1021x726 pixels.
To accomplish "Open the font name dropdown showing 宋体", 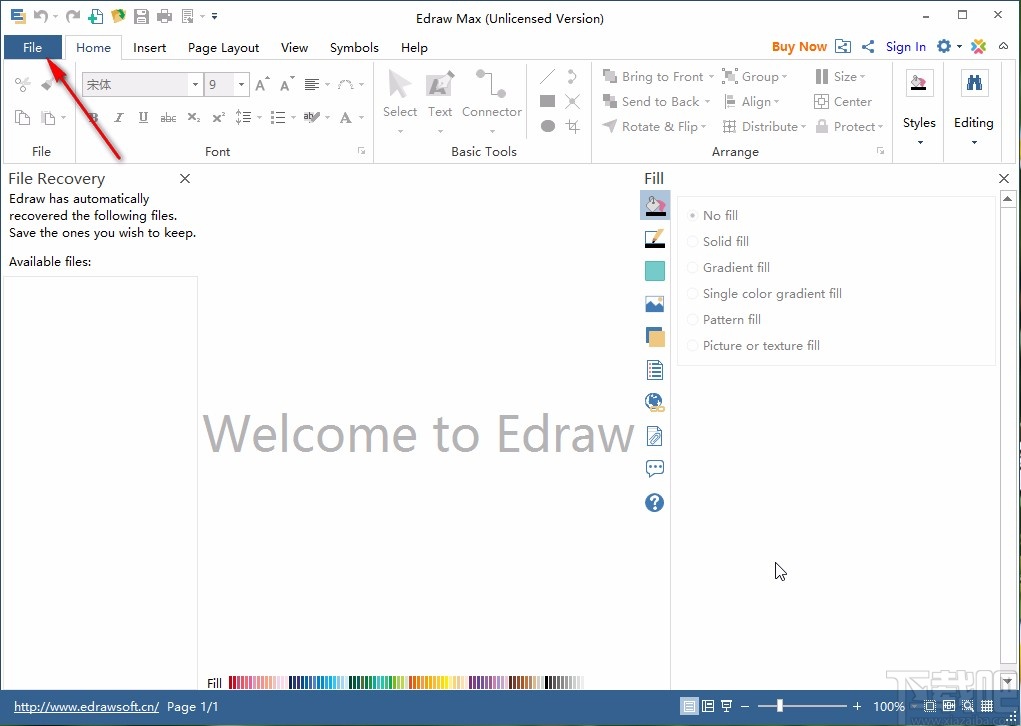I will coord(195,85).
